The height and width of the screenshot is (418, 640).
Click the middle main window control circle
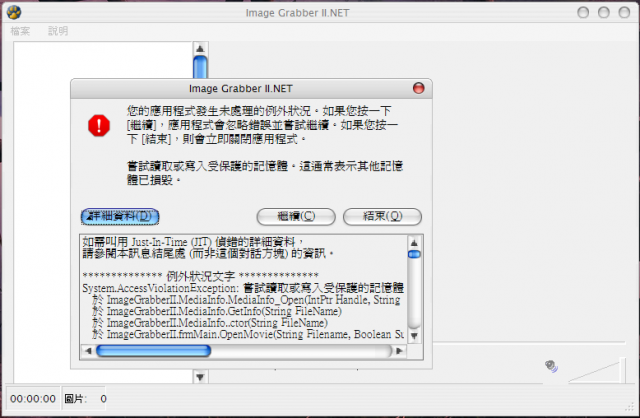pos(604,13)
